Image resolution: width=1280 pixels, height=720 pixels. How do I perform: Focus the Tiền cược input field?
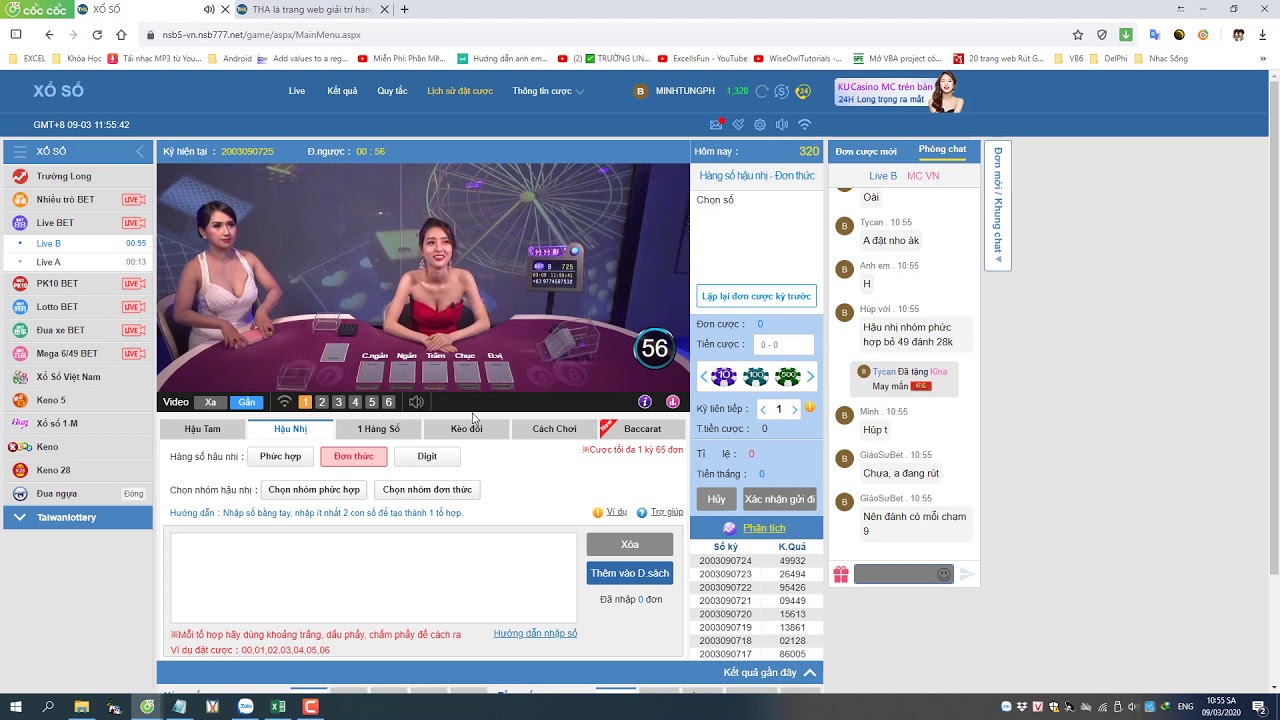[783, 344]
